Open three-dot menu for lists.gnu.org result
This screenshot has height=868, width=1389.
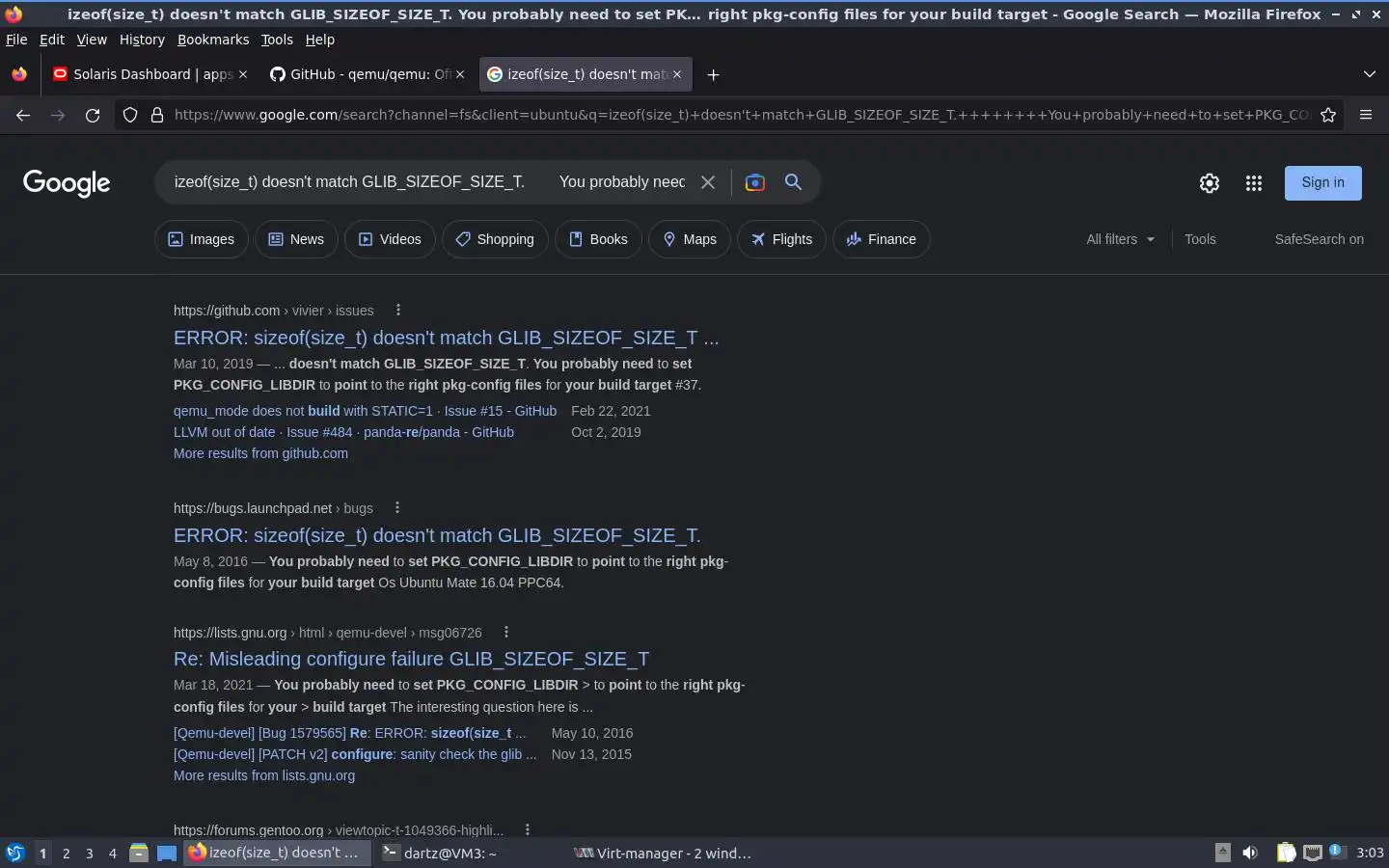tap(505, 633)
